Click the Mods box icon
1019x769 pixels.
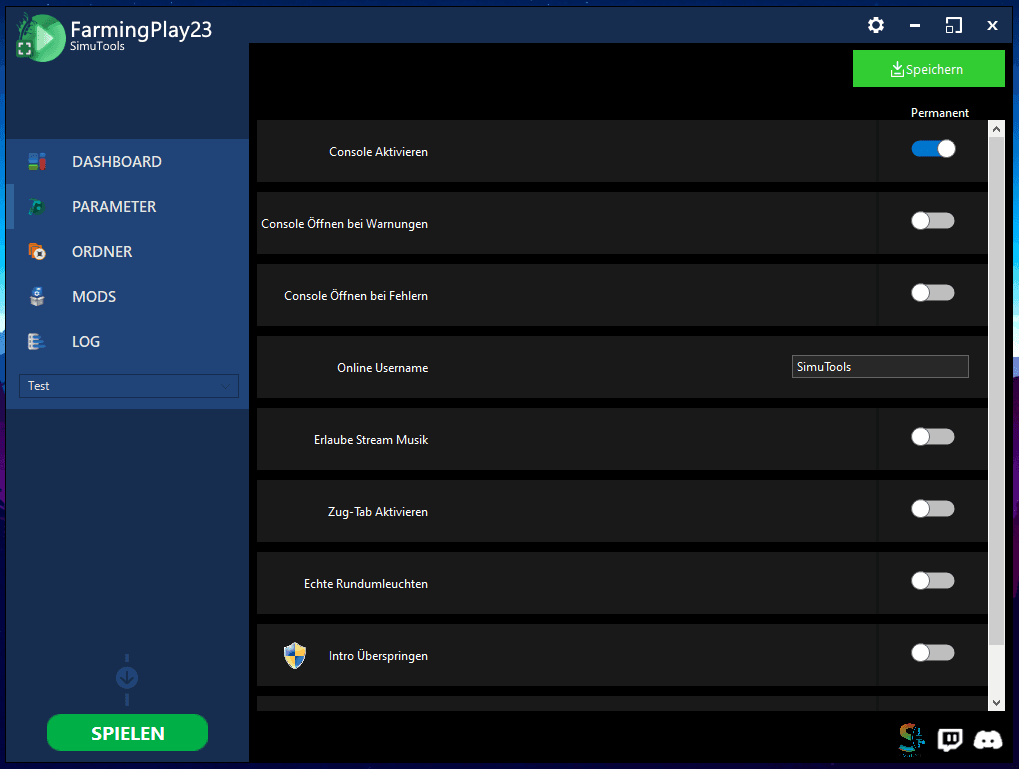[37, 296]
